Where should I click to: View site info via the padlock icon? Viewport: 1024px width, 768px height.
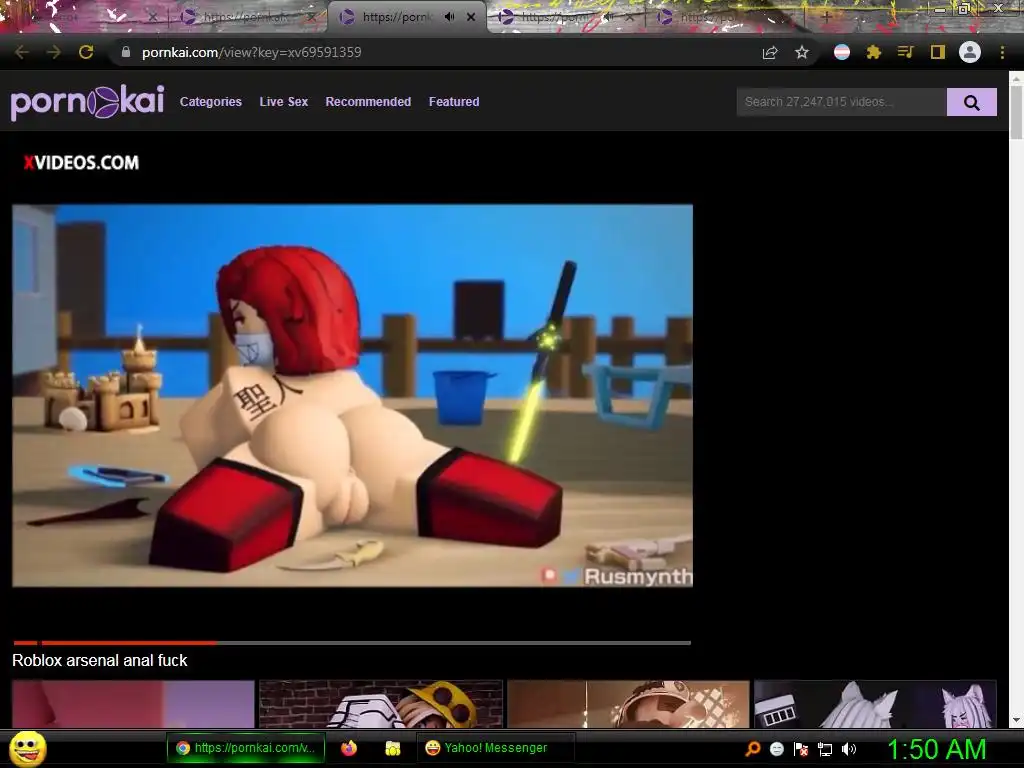[x=126, y=52]
